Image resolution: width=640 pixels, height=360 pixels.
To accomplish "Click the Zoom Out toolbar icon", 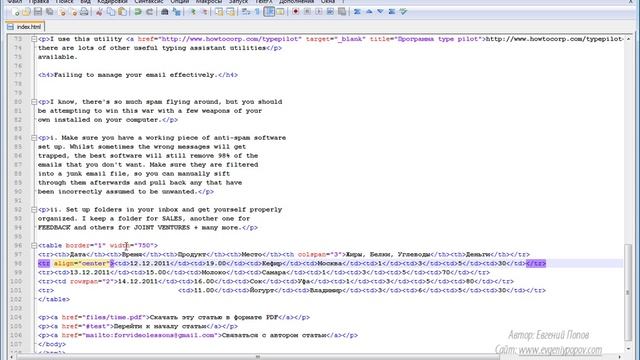I will 204,12.
